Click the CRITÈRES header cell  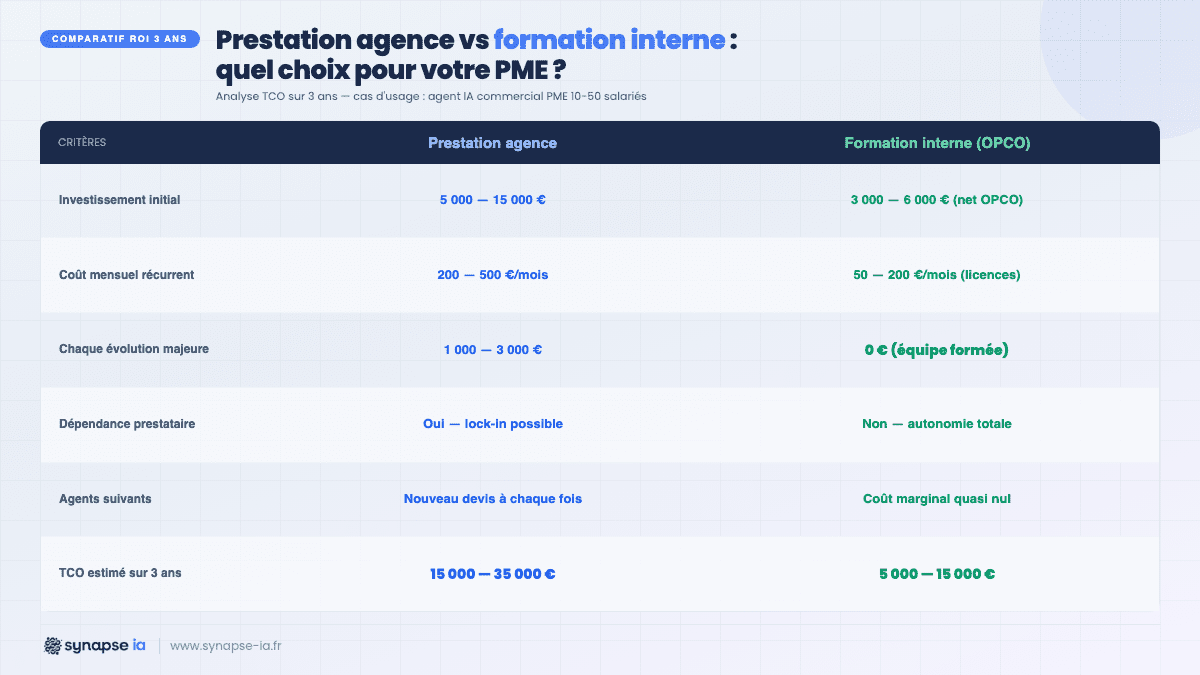coord(82,143)
